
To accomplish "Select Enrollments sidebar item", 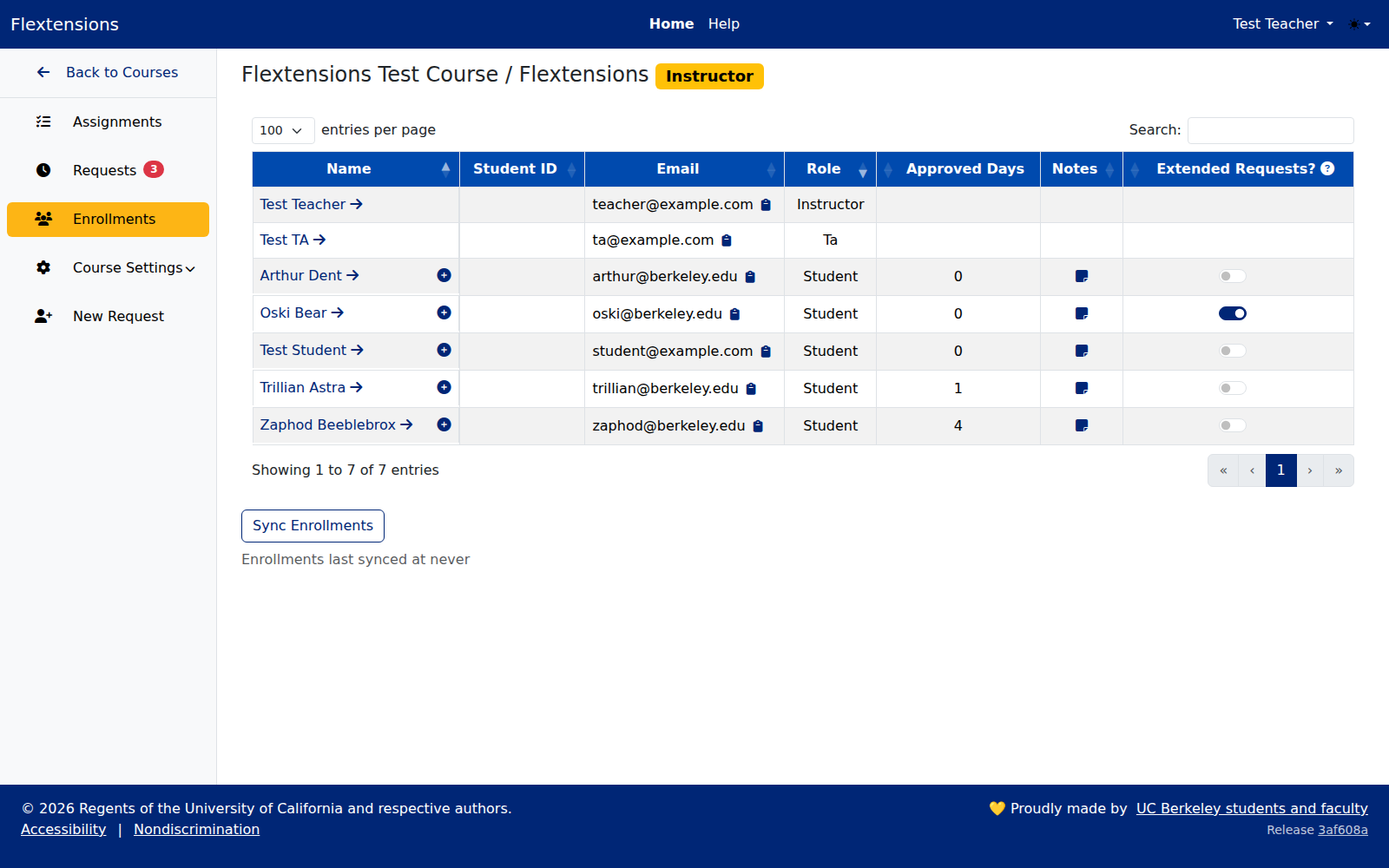I will 108,220.
